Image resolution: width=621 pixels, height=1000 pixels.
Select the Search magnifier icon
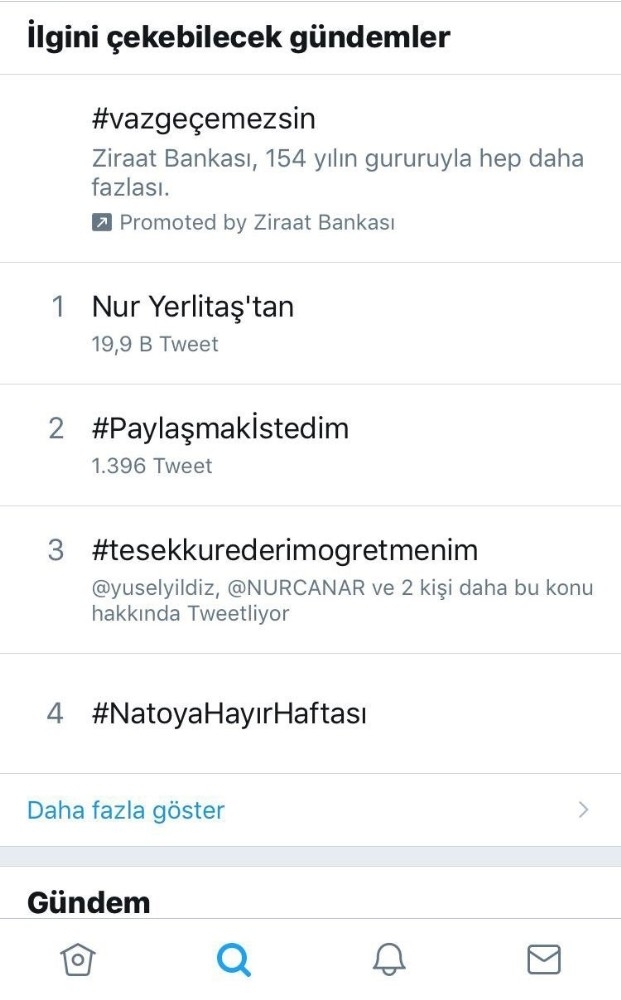[233, 958]
